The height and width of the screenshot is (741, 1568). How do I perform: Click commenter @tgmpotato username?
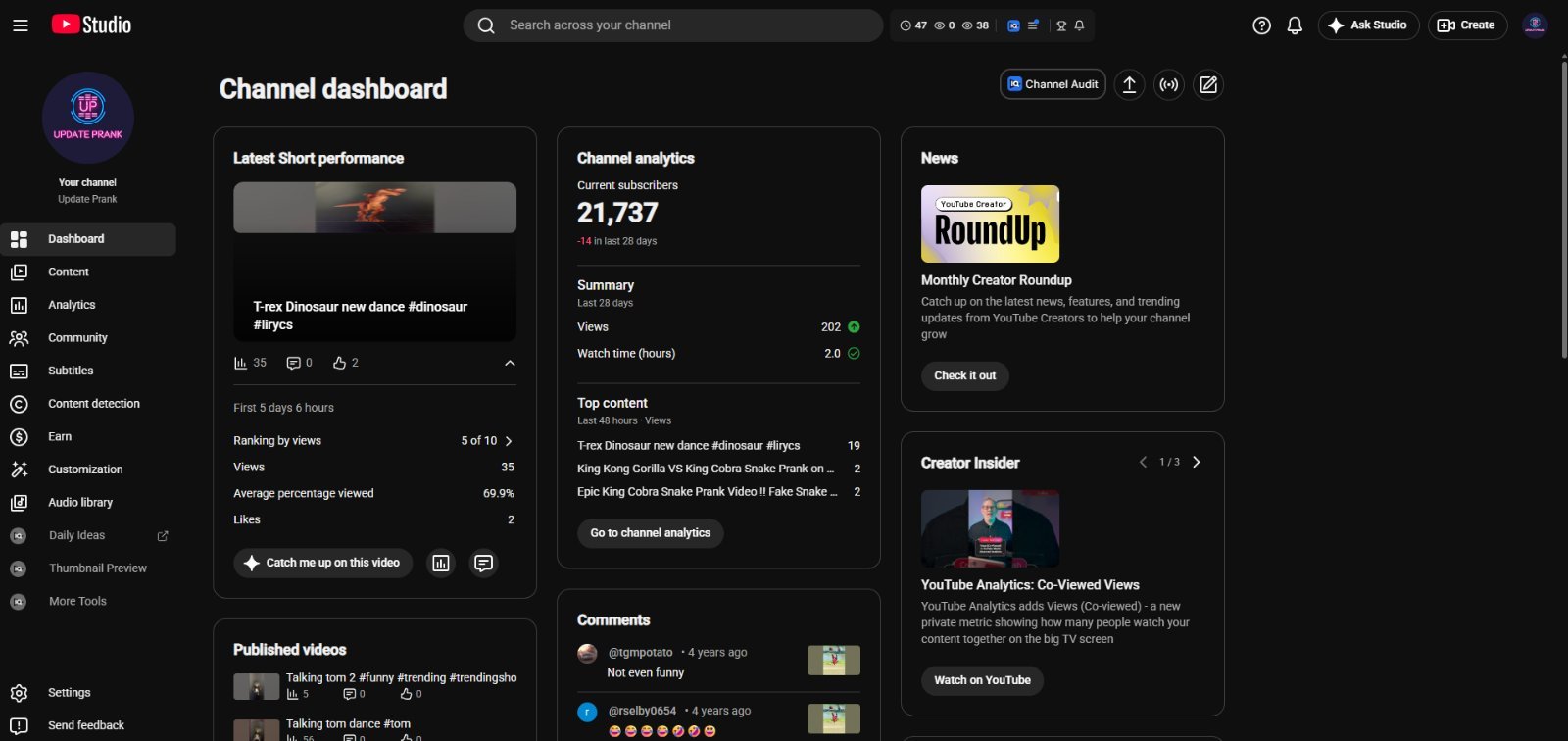pyautogui.click(x=641, y=653)
